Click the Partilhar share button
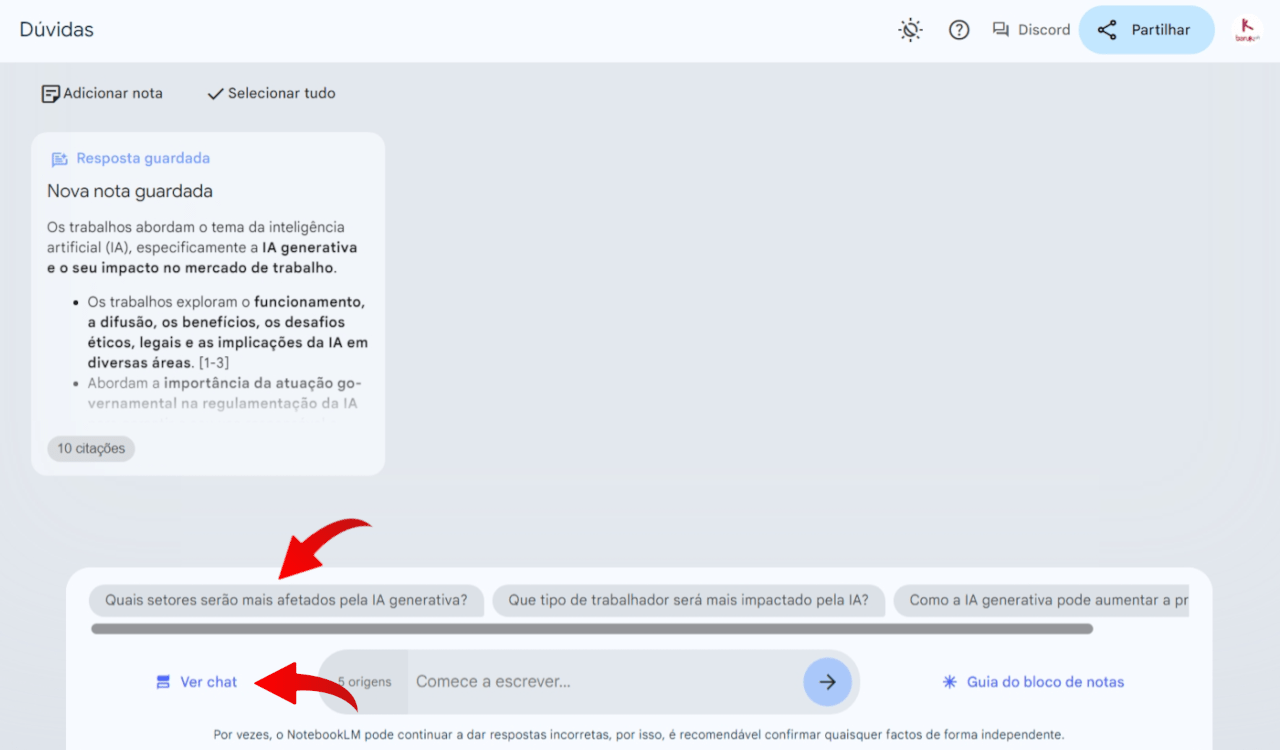The height and width of the screenshot is (750, 1280). pyautogui.click(x=1146, y=30)
